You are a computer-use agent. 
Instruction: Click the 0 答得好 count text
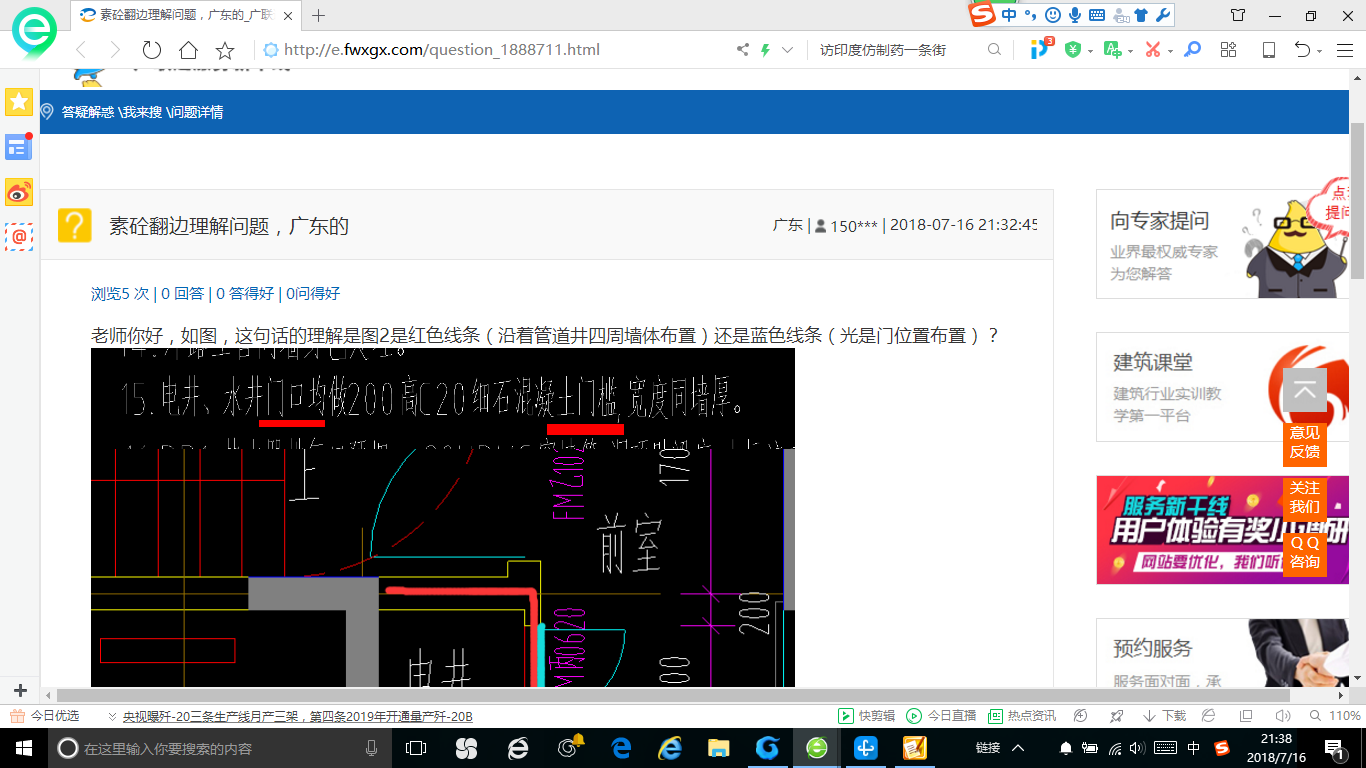point(245,293)
